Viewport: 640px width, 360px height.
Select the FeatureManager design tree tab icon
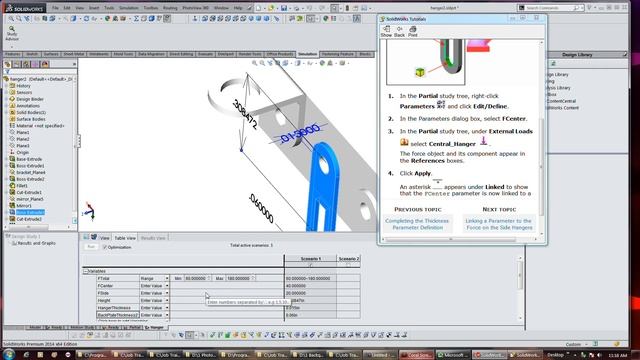click(7, 64)
